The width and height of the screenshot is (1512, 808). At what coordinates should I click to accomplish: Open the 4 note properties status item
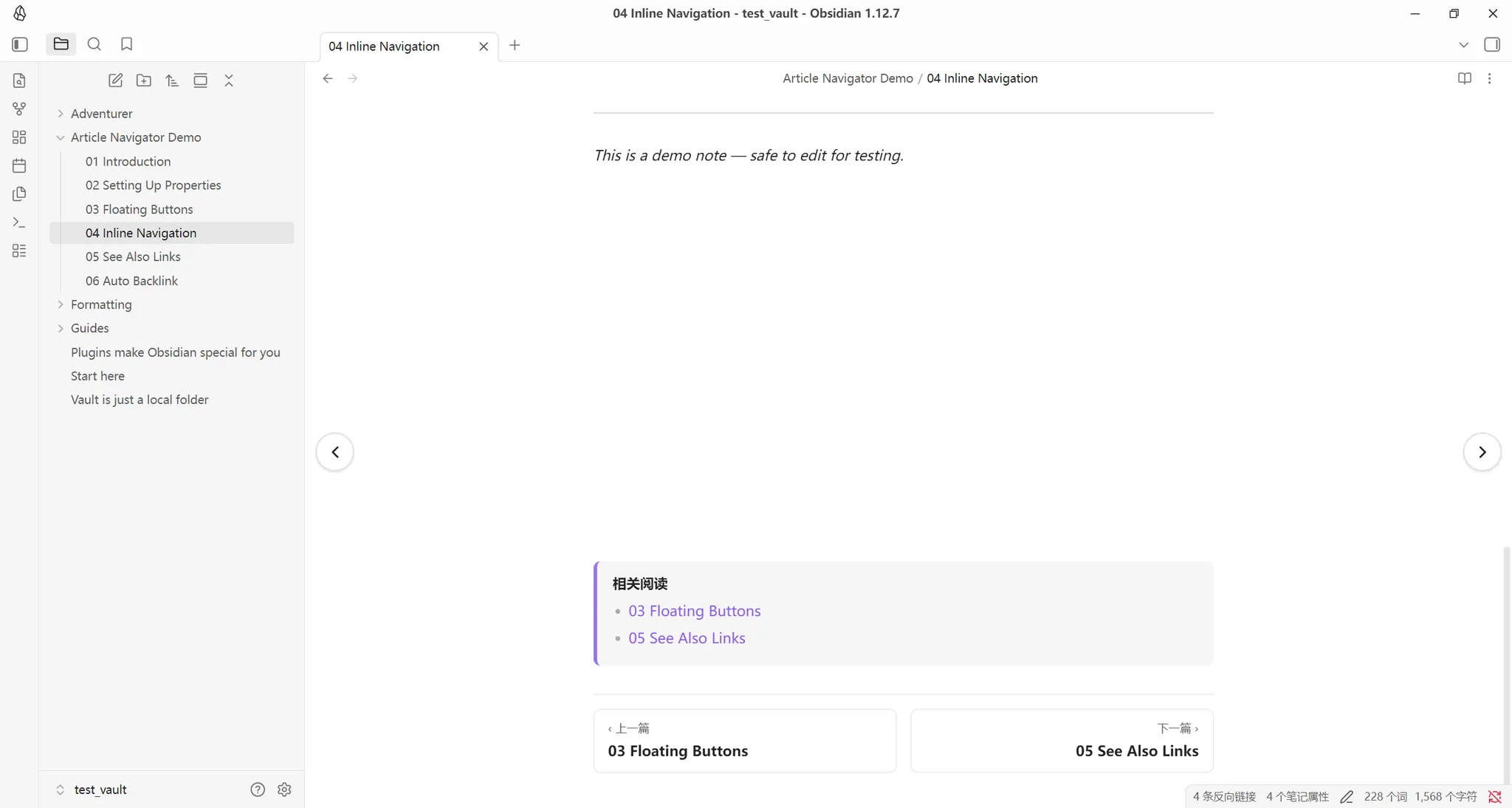1297,797
